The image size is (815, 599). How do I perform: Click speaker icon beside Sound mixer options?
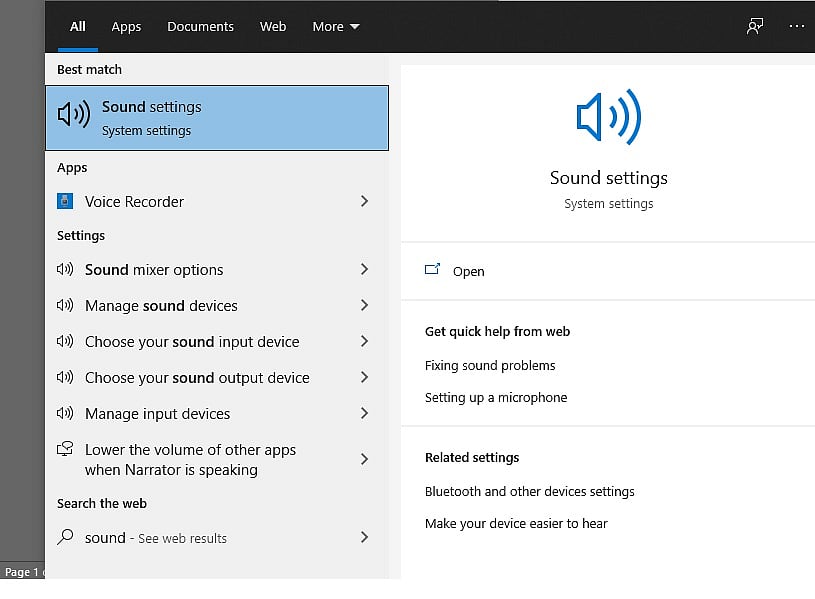65,269
